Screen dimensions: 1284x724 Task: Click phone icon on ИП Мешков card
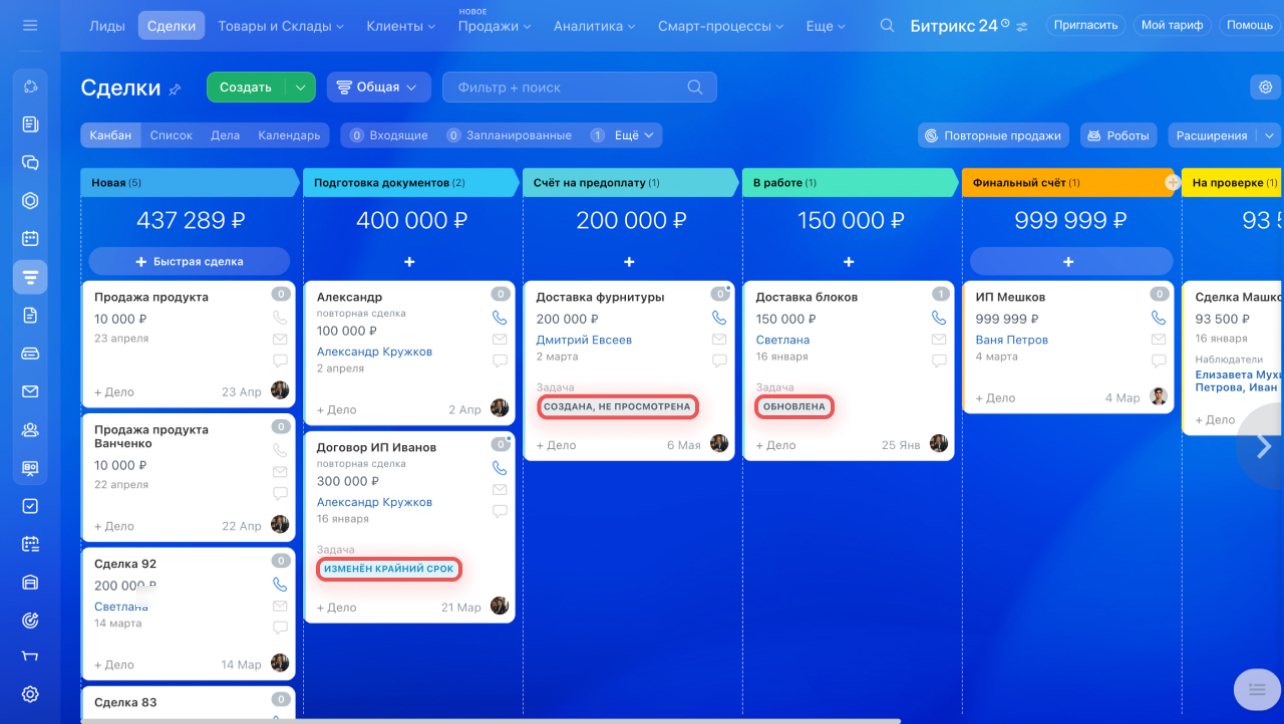tap(1158, 318)
